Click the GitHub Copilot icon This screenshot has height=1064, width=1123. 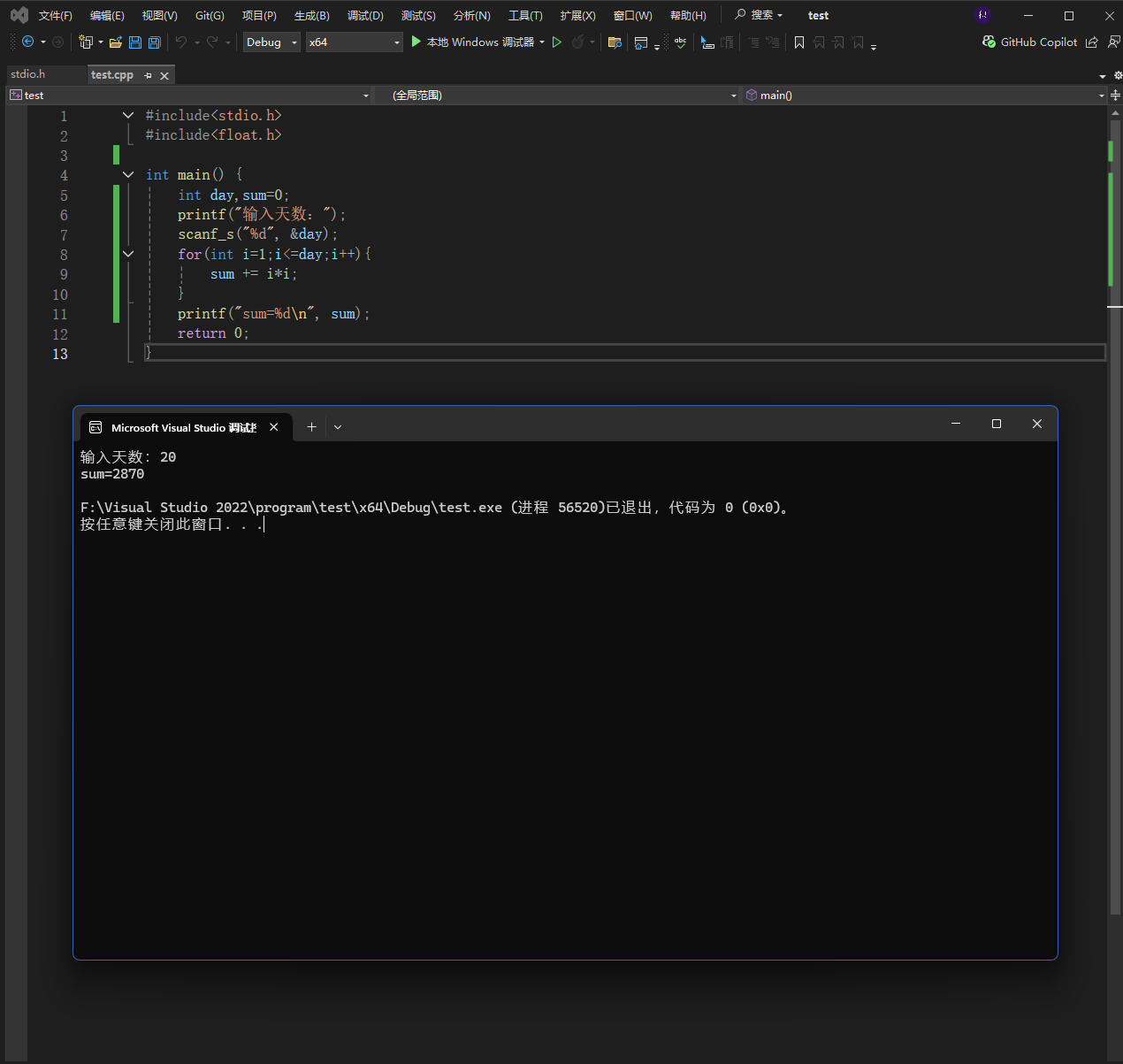[x=989, y=42]
